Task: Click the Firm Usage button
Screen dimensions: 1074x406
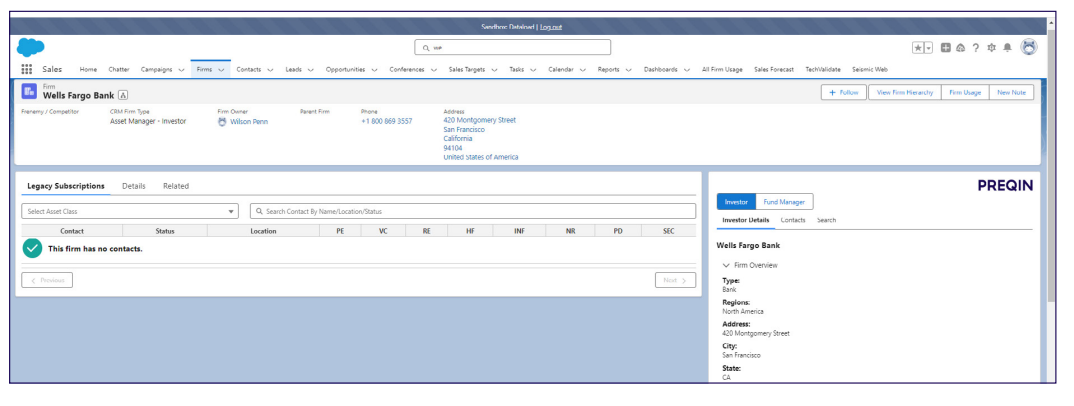Action: (965, 92)
